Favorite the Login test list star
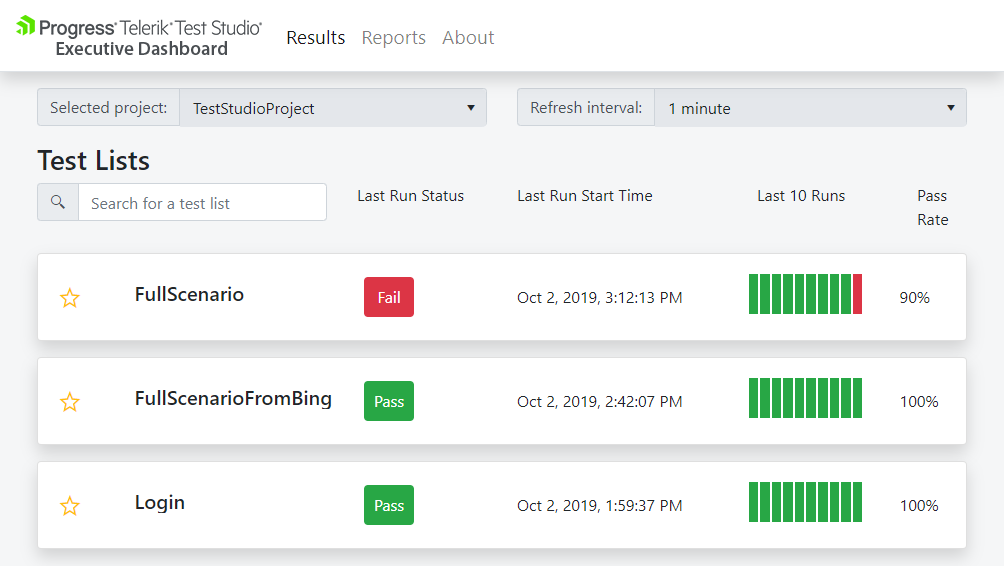 70,506
